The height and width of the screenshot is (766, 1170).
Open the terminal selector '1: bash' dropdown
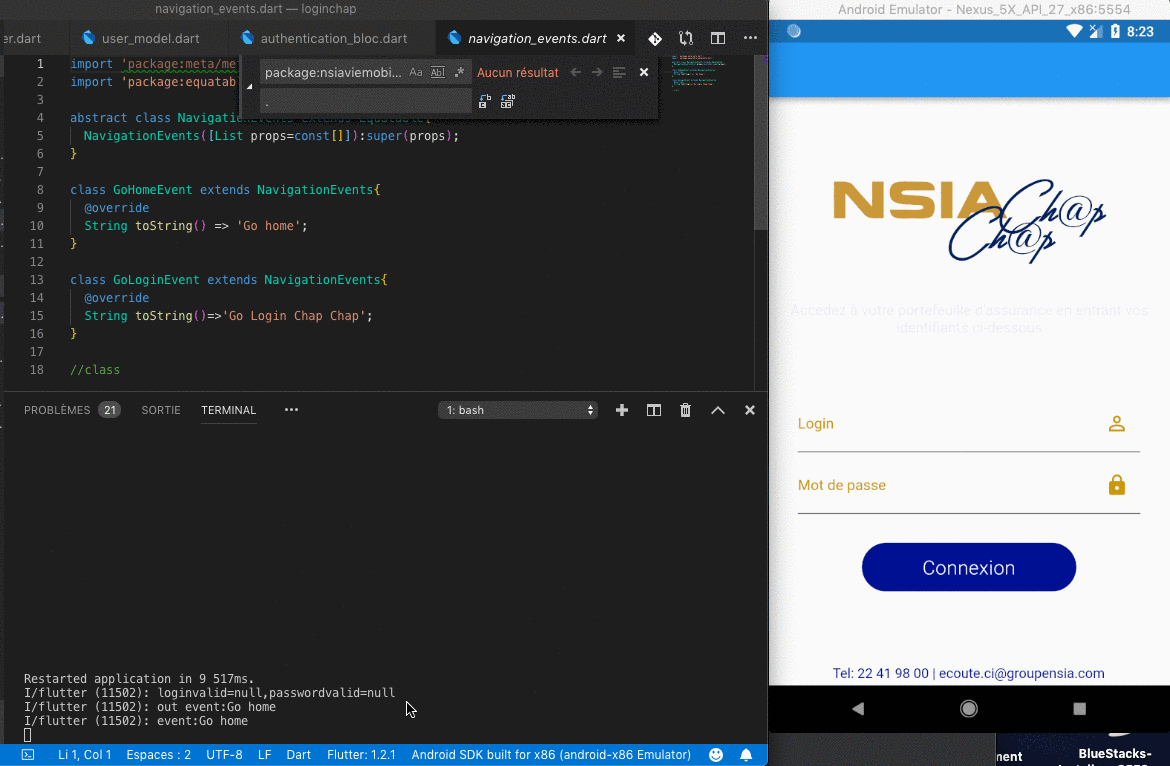click(x=518, y=410)
